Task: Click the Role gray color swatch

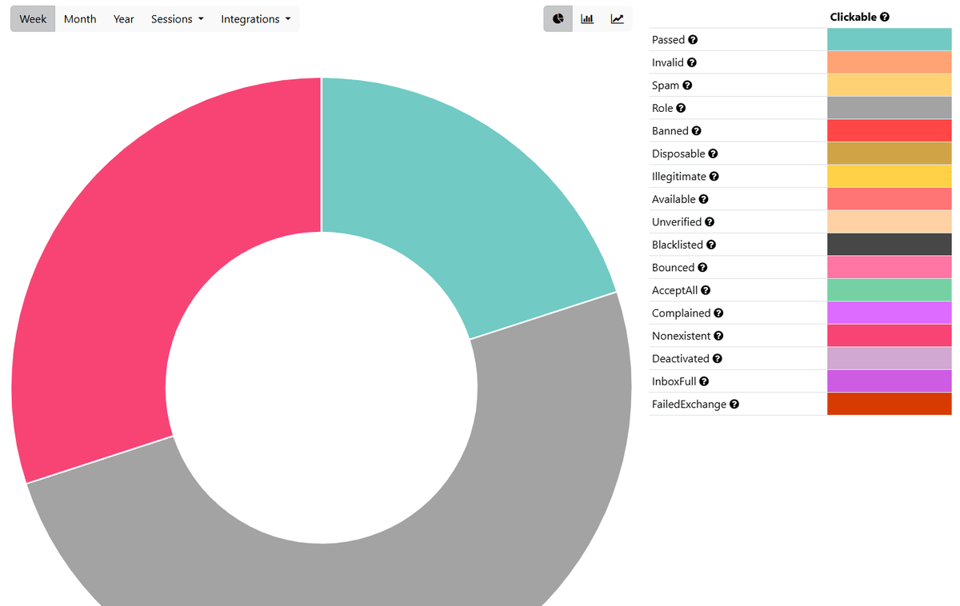Action: pos(889,108)
